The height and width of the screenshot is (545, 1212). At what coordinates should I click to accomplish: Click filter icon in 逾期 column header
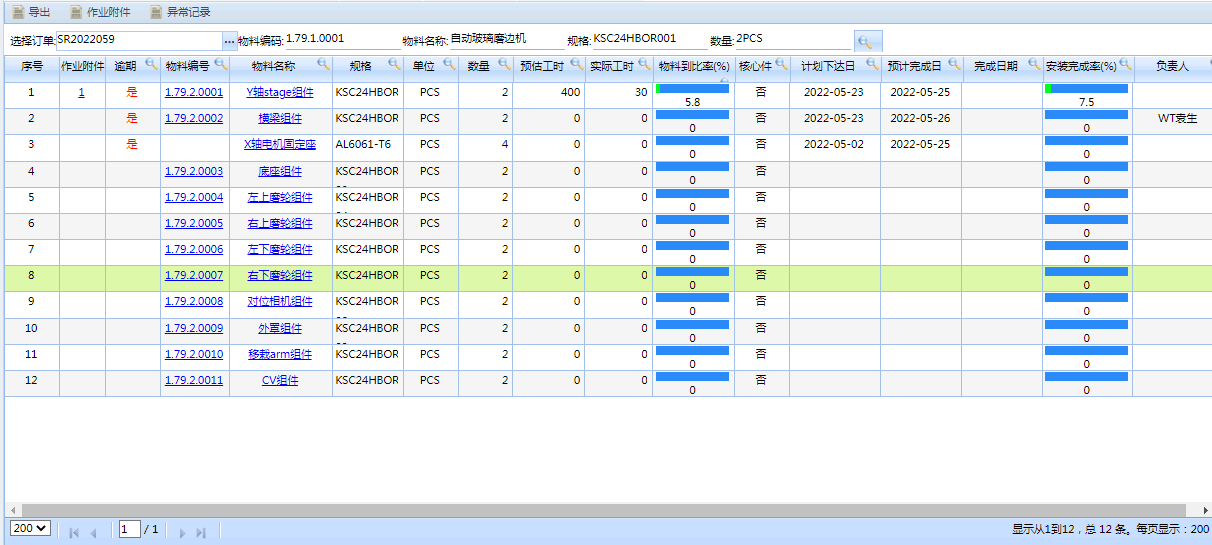coord(150,64)
